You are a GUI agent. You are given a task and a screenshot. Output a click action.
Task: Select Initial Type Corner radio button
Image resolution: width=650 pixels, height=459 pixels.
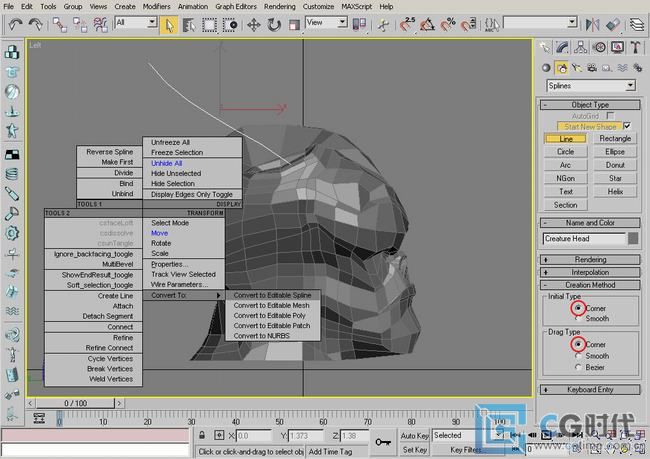click(578, 308)
